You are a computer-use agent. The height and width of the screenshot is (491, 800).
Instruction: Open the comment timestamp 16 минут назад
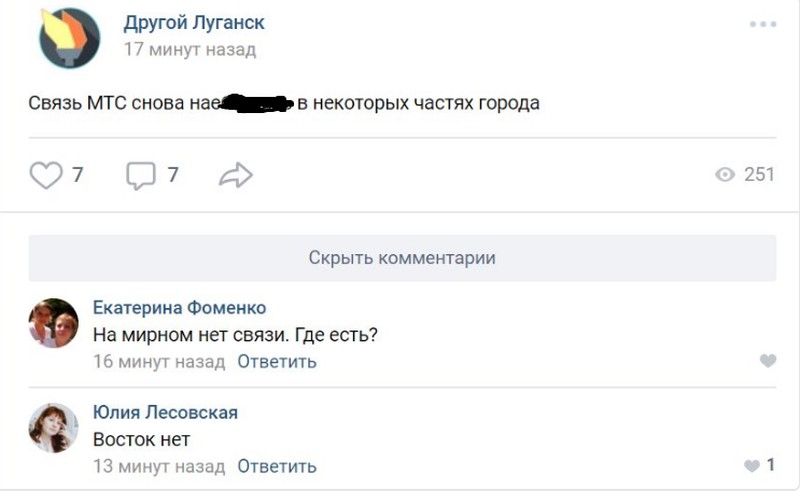[x=159, y=362]
